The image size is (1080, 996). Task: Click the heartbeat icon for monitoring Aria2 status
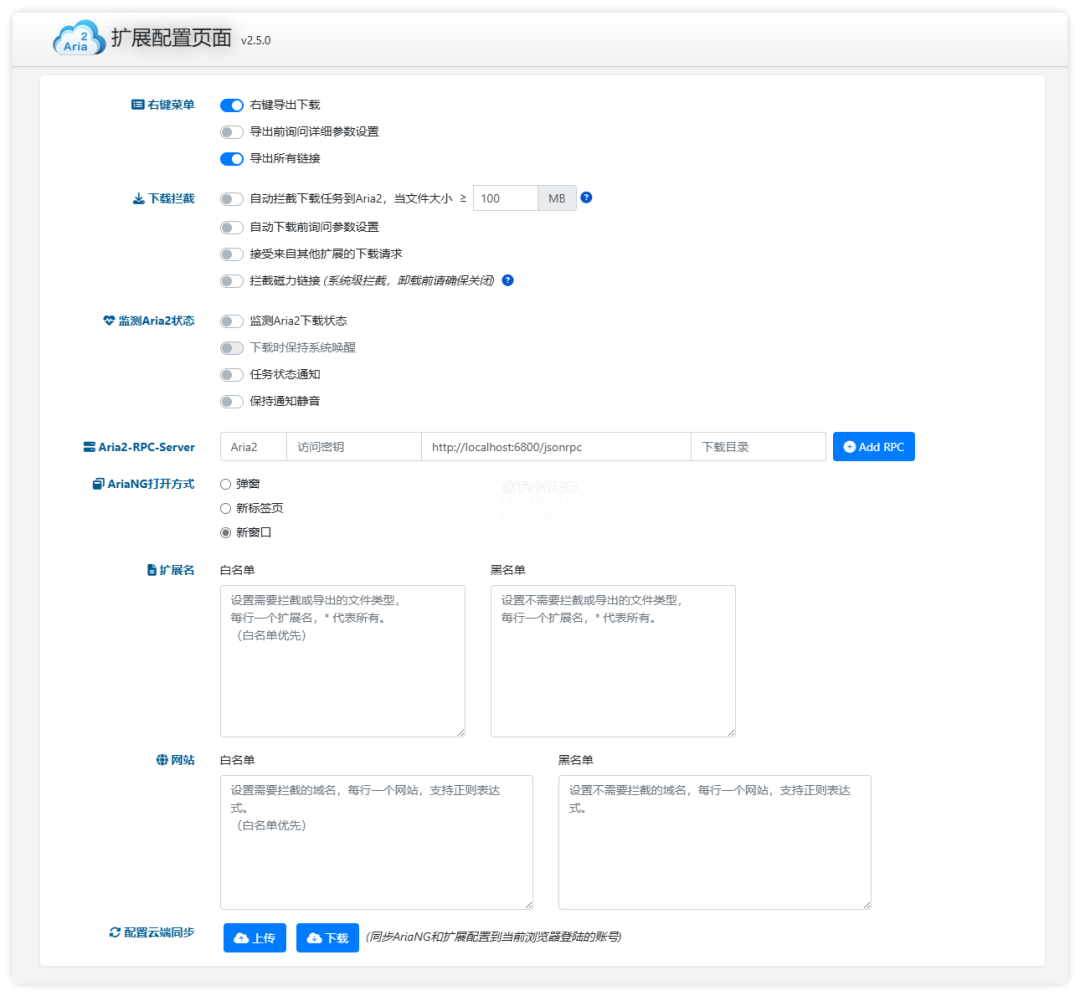(109, 320)
